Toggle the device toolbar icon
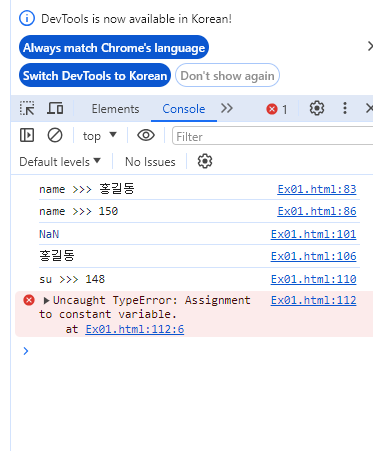Viewport: 373px width, 451px height. click(55, 108)
